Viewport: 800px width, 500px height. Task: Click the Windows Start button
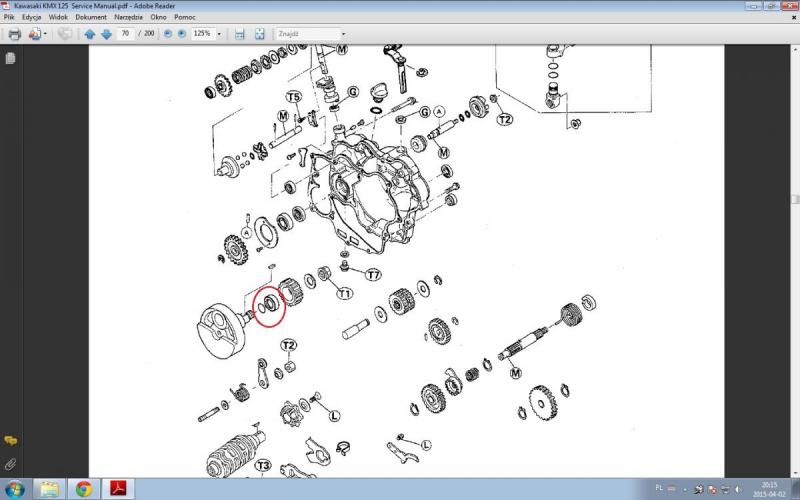tap(16, 488)
